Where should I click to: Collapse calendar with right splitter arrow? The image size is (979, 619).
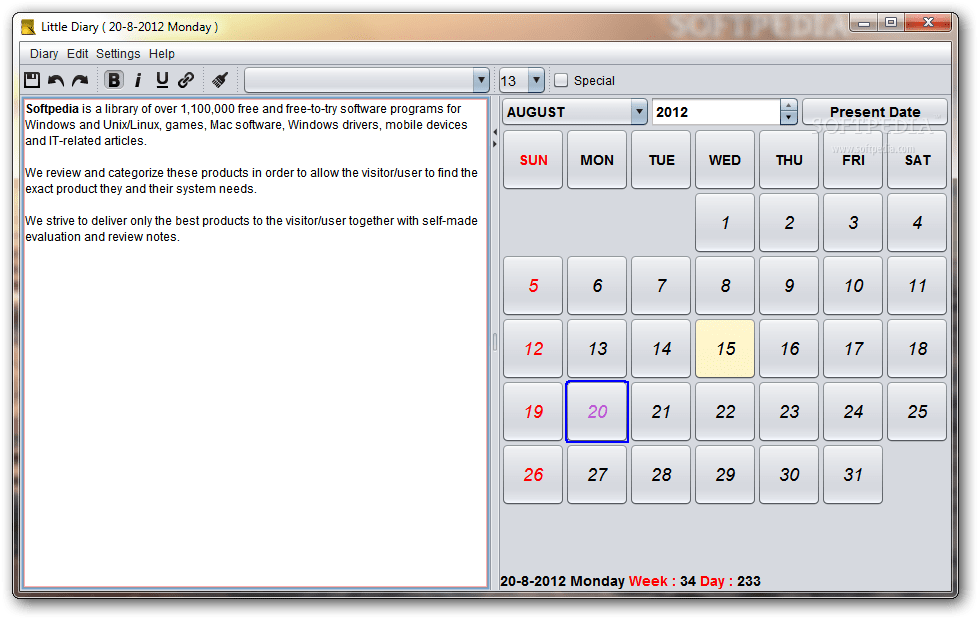494,144
